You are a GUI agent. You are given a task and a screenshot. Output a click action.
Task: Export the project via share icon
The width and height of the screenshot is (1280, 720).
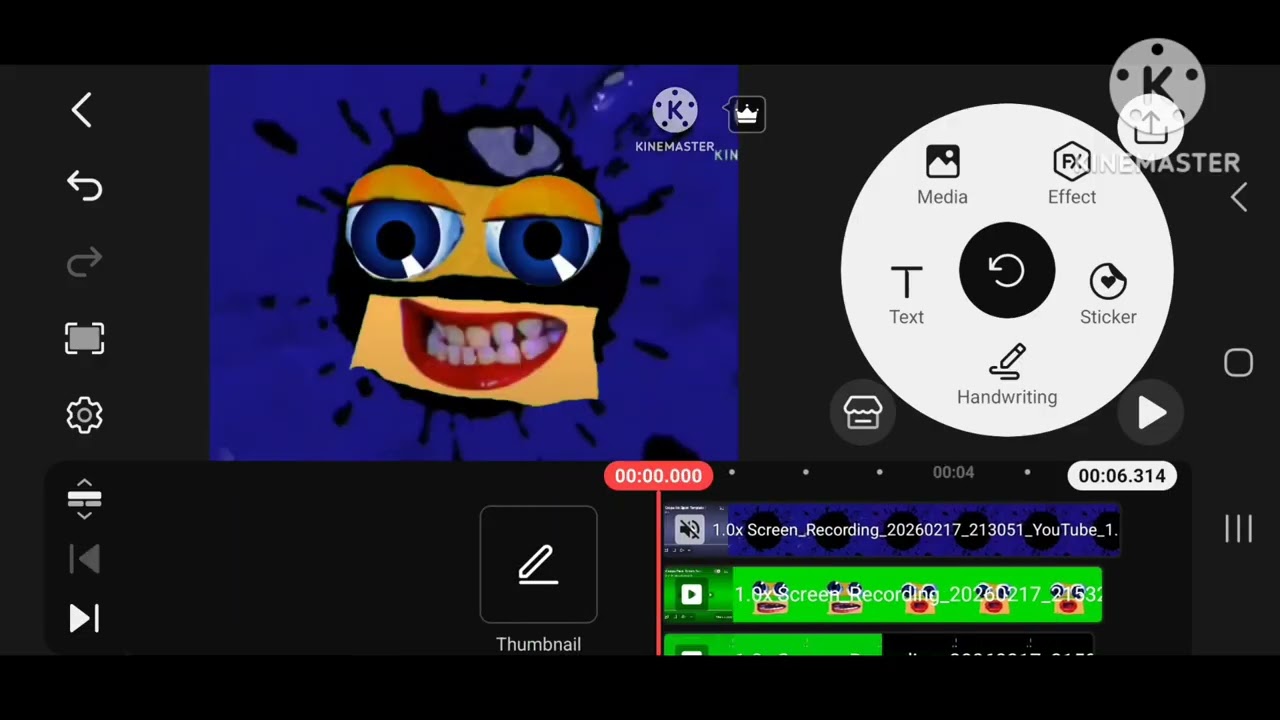click(1151, 127)
